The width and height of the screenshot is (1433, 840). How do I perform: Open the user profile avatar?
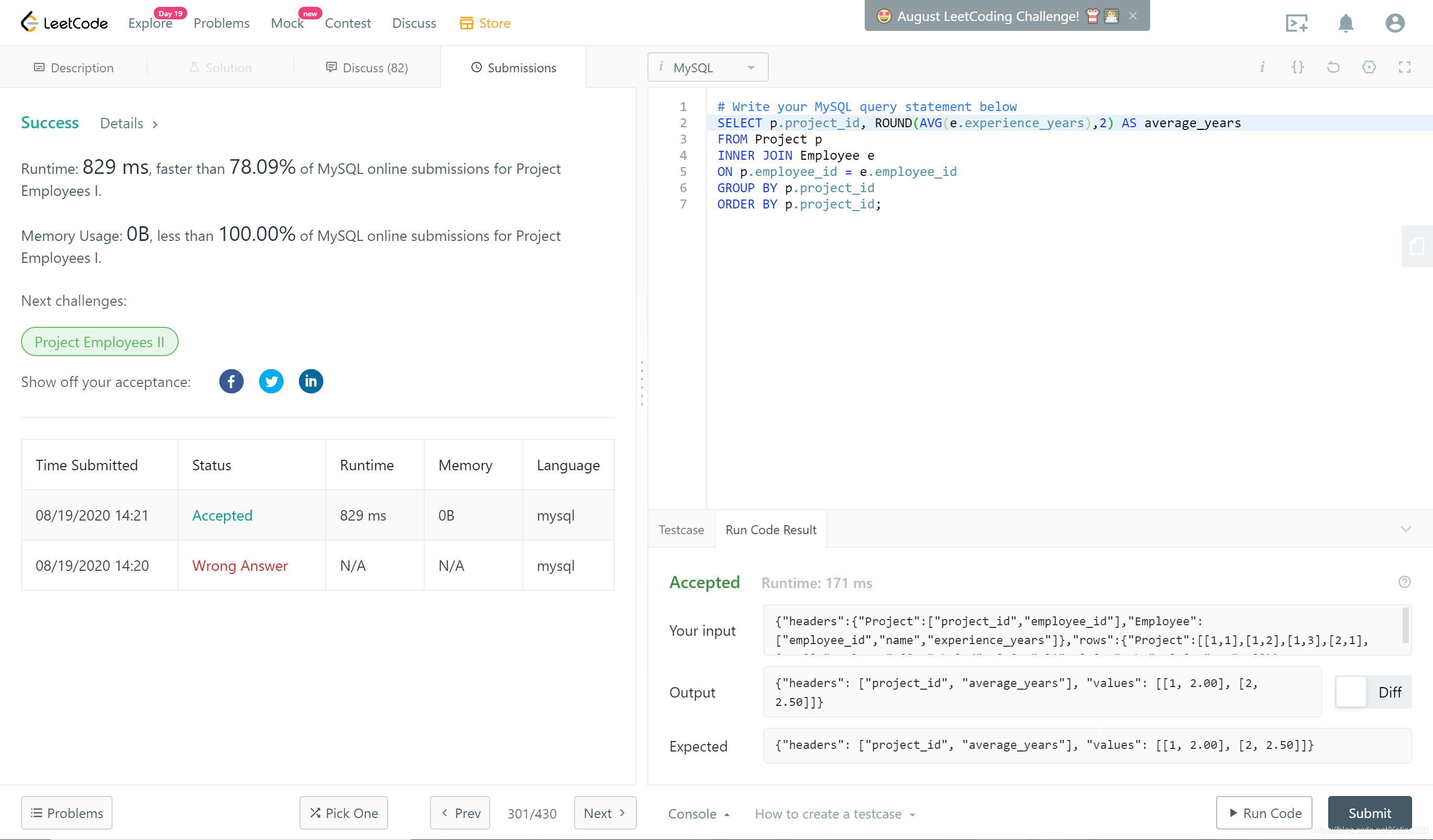coord(1394,24)
